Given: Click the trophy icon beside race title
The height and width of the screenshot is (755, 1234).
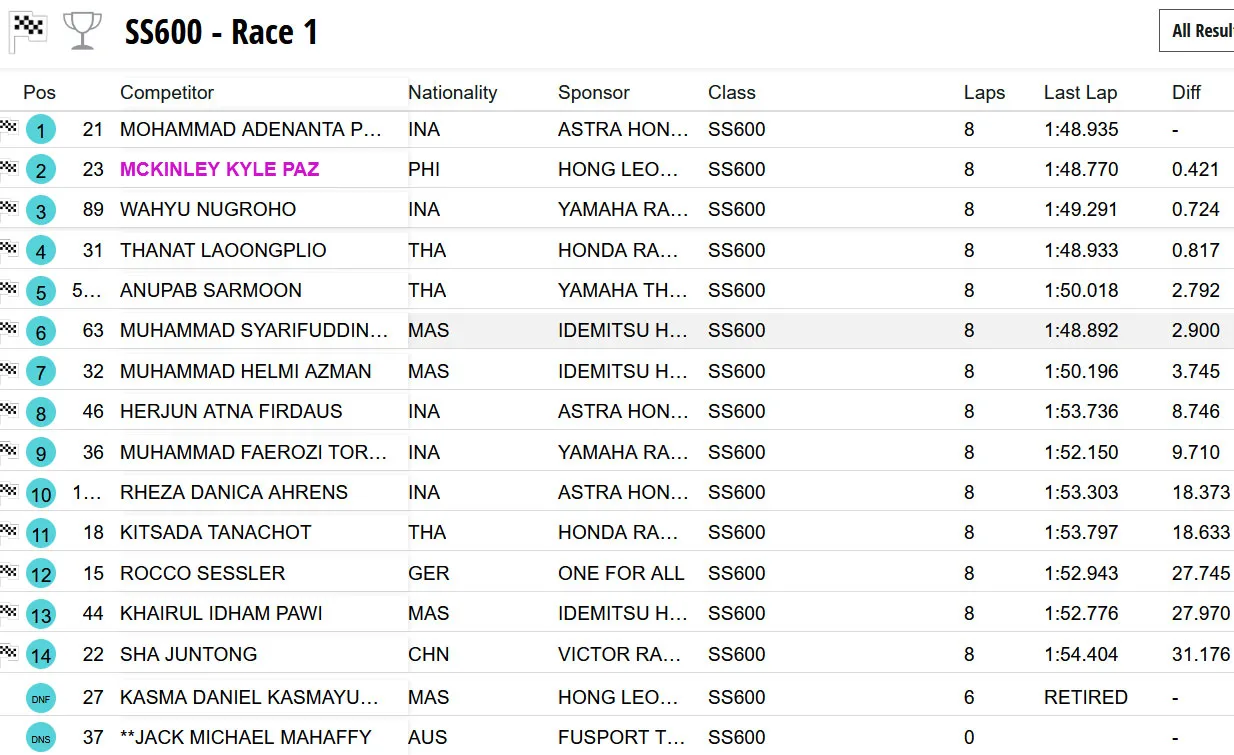Looking at the screenshot, I should pyautogui.click(x=82, y=31).
